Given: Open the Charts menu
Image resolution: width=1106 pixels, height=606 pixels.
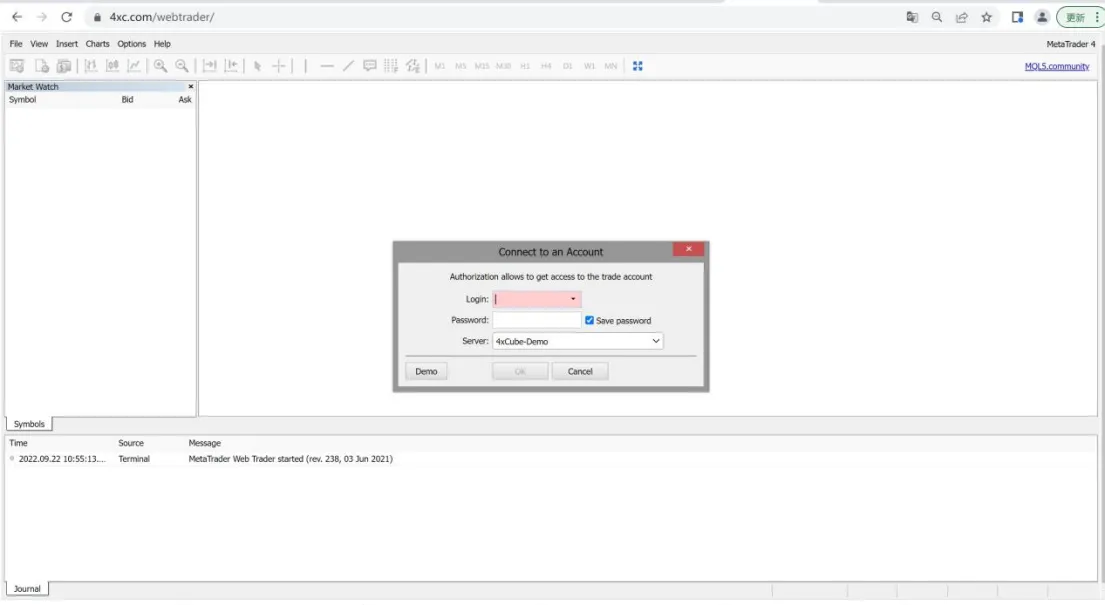Looking at the screenshot, I should 97,44.
